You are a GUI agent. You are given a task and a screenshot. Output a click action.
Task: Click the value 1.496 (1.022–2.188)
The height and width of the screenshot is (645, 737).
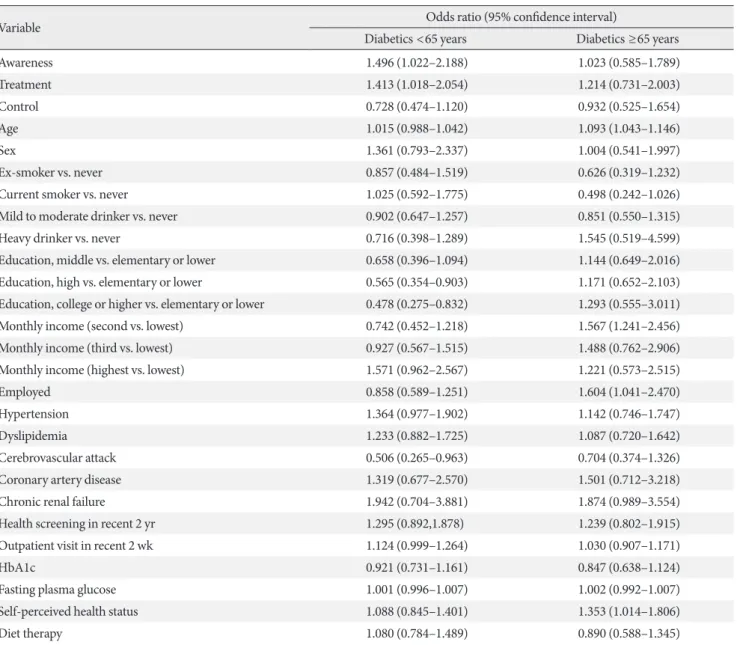(417, 63)
